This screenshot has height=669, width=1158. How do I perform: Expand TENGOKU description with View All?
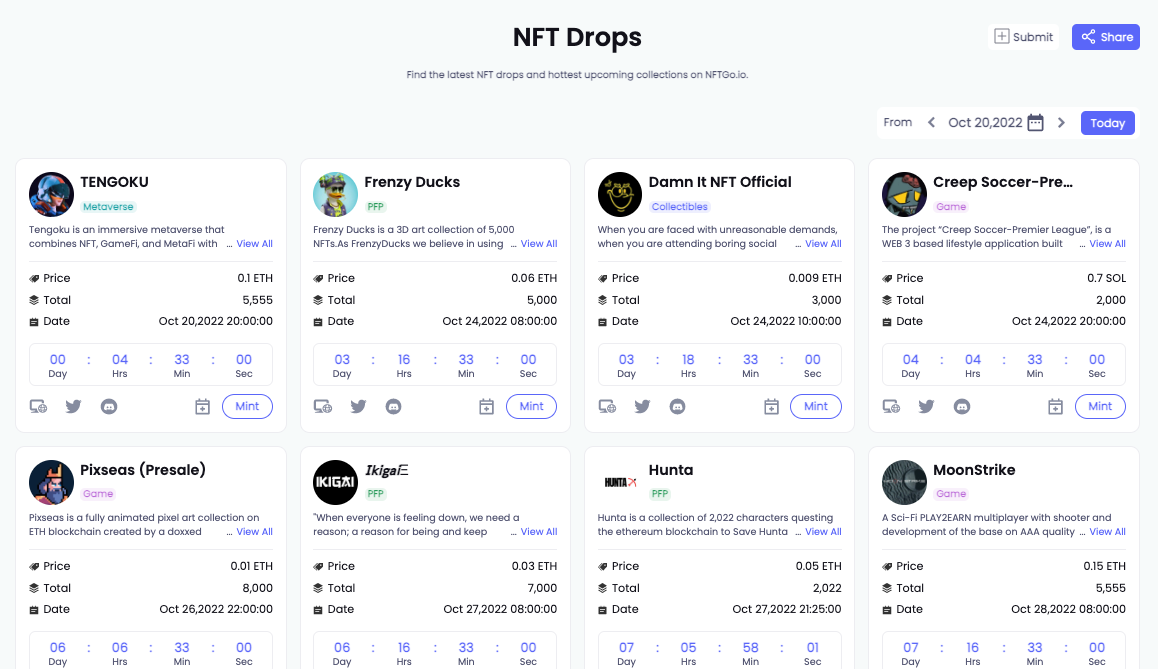click(x=254, y=244)
